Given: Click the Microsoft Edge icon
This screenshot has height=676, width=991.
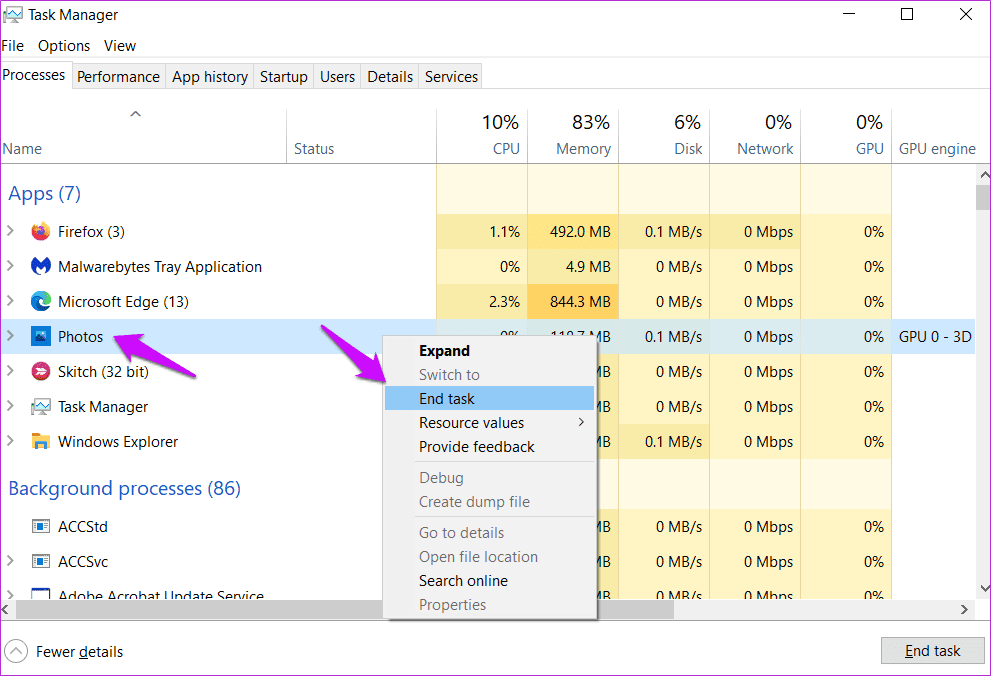Looking at the screenshot, I should tap(41, 301).
